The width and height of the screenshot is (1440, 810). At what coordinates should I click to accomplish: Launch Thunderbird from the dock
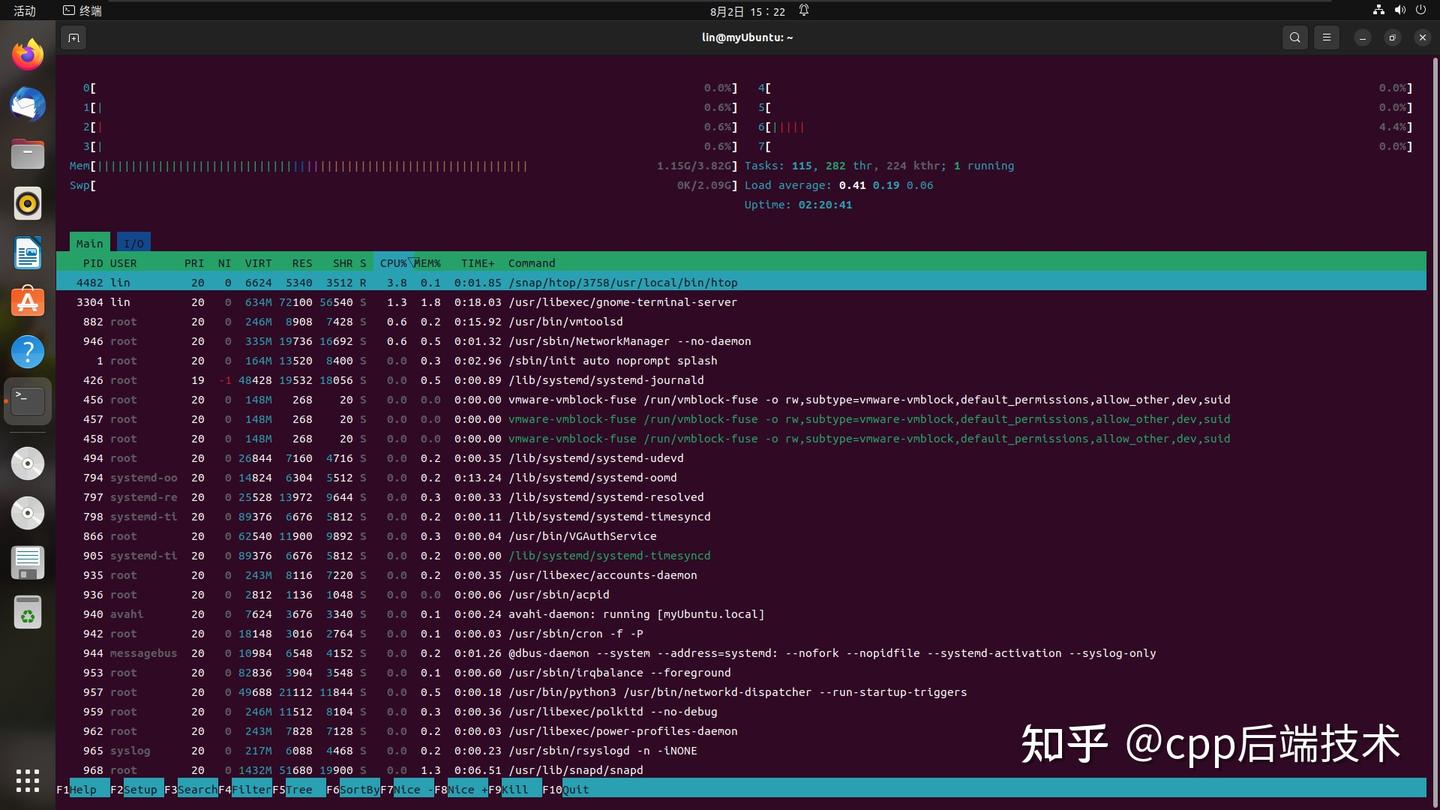(27, 104)
